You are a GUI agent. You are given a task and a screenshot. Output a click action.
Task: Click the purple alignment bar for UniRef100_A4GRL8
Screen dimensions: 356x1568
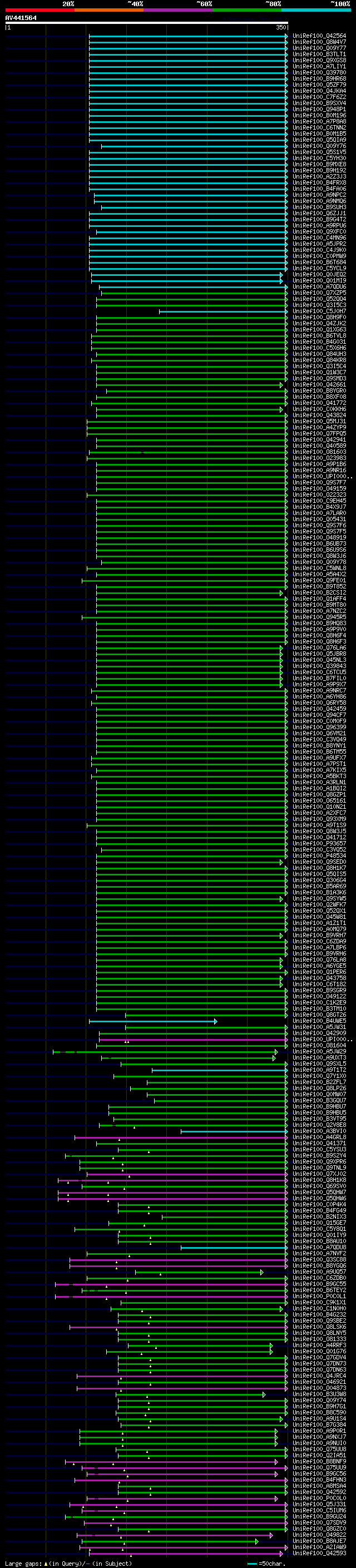point(181,1137)
